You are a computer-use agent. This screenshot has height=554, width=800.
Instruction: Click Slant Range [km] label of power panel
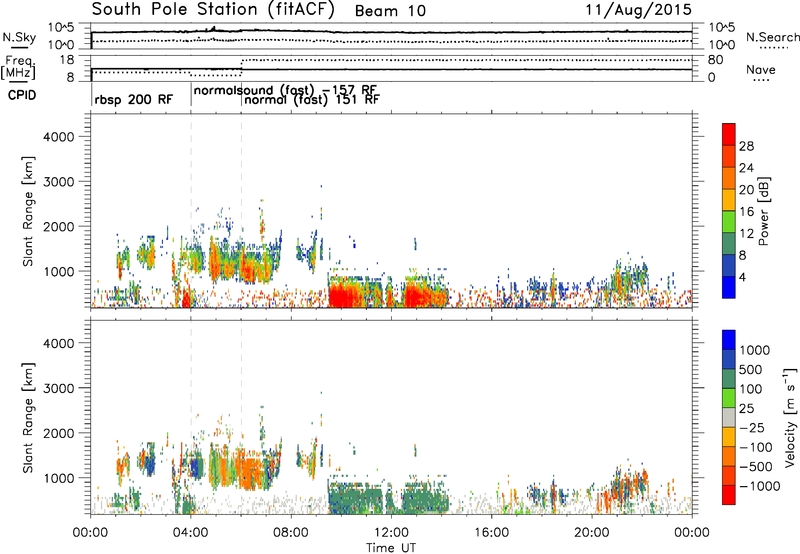pos(28,211)
